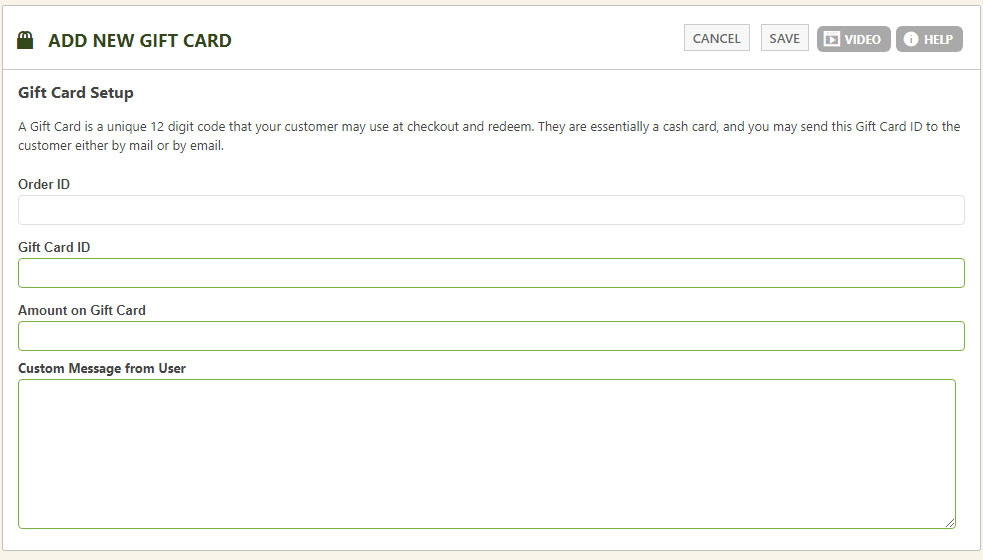Click the Add New Gift Card title
The image size is (983, 560).
tap(140, 41)
